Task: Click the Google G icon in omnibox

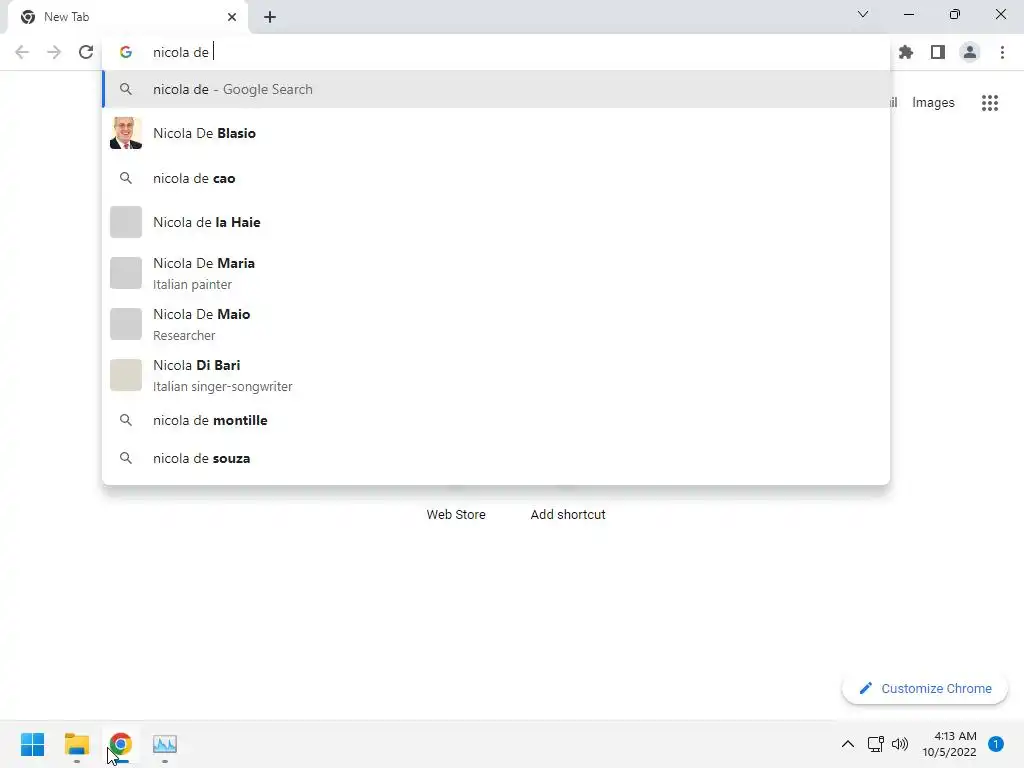Action: coord(126,52)
